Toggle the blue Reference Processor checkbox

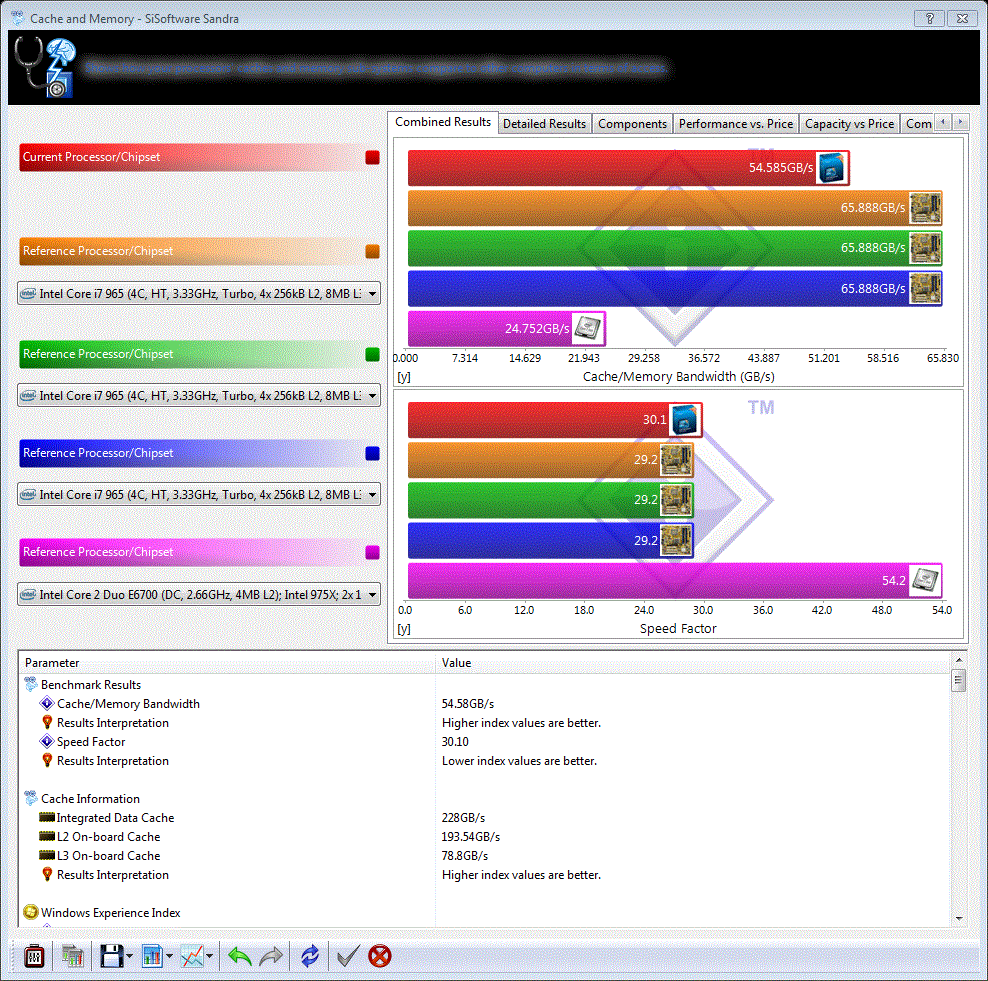[x=372, y=454]
